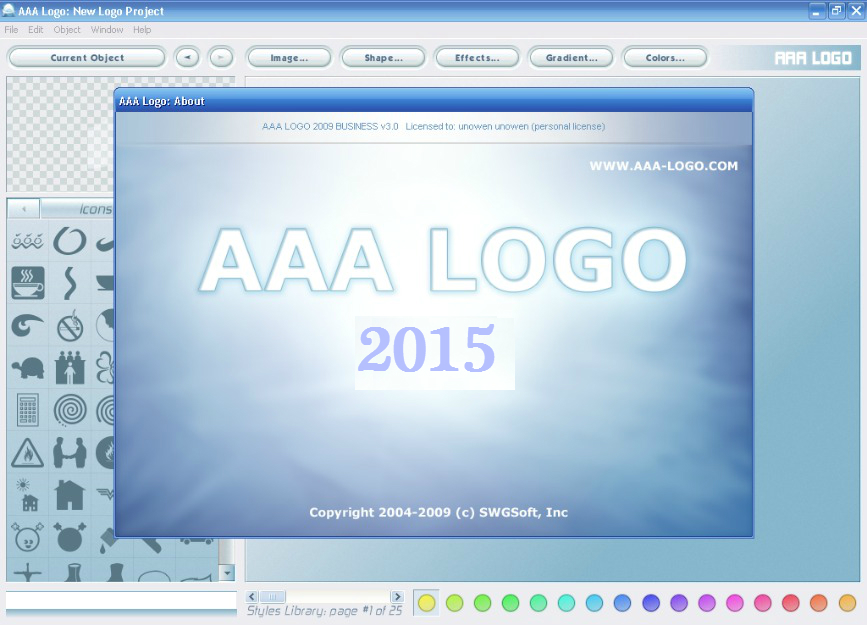Open the File menu
867x625 pixels.
(x=11, y=30)
